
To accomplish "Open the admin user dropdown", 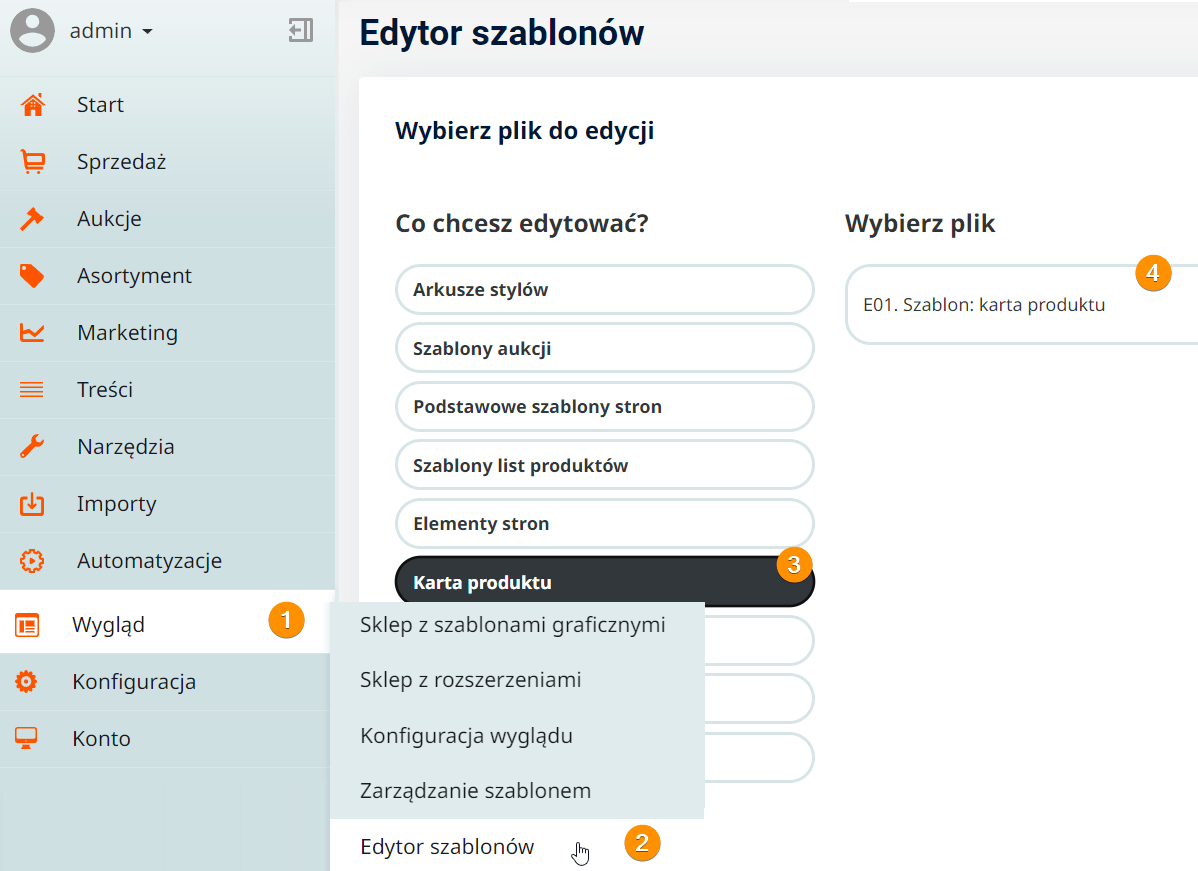I will (110, 31).
